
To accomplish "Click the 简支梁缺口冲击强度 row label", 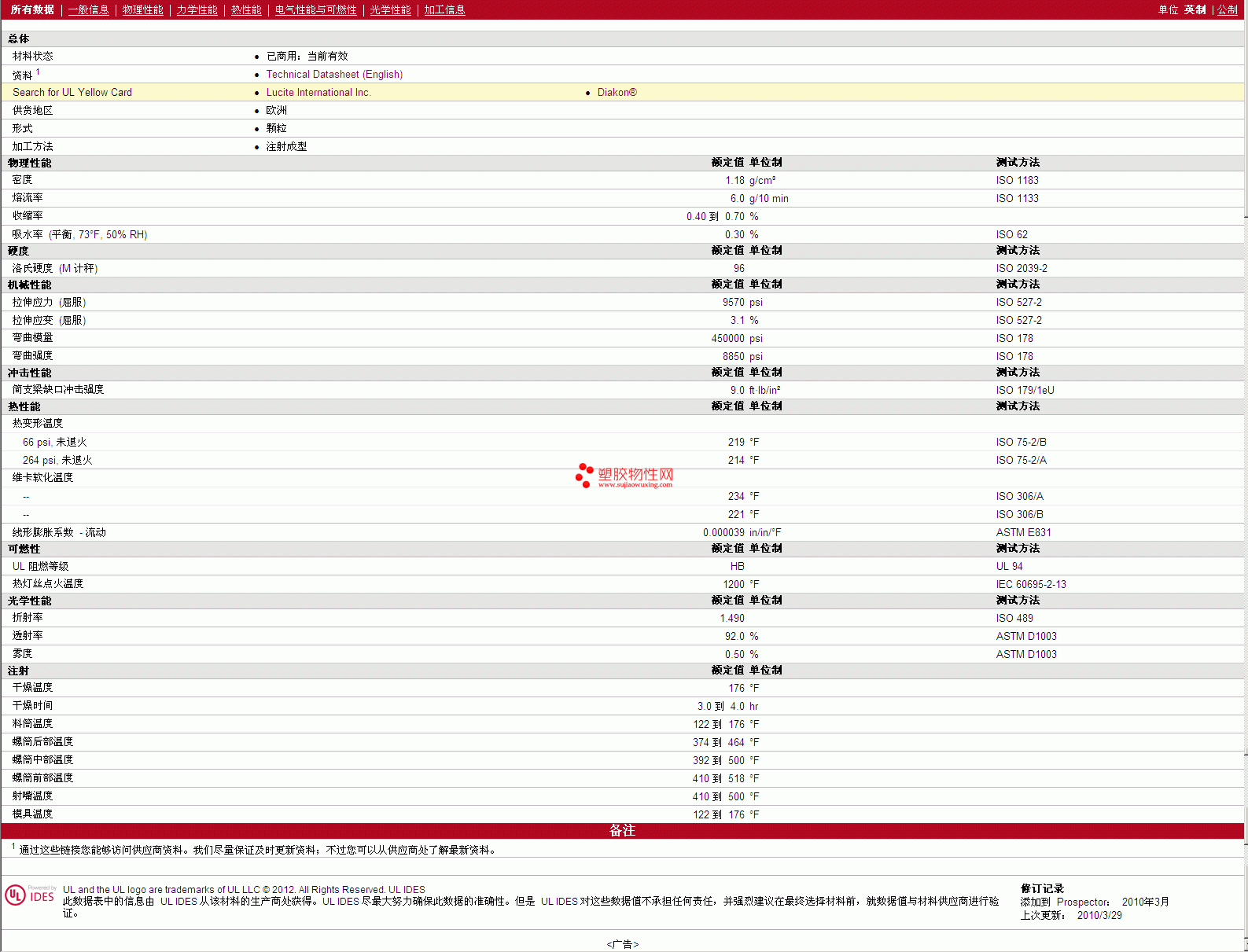I will click(58, 390).
